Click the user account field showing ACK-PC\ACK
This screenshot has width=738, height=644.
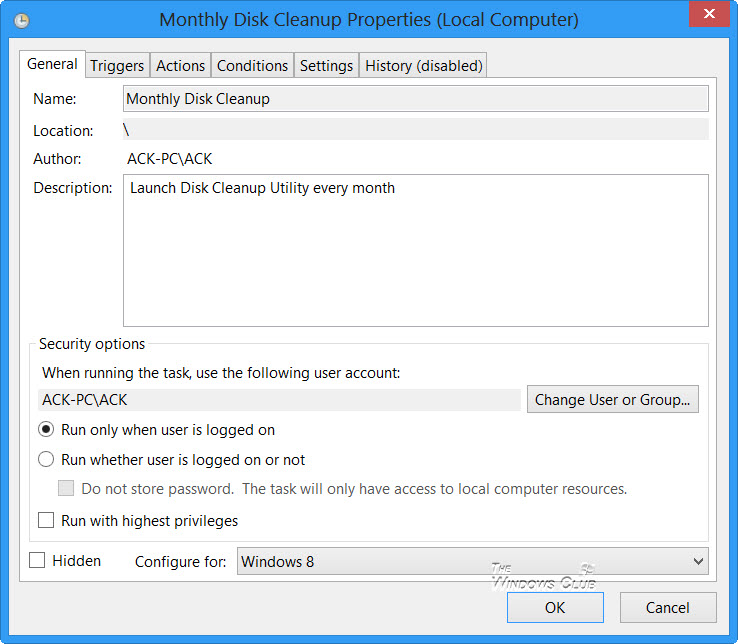click(279, 400)
